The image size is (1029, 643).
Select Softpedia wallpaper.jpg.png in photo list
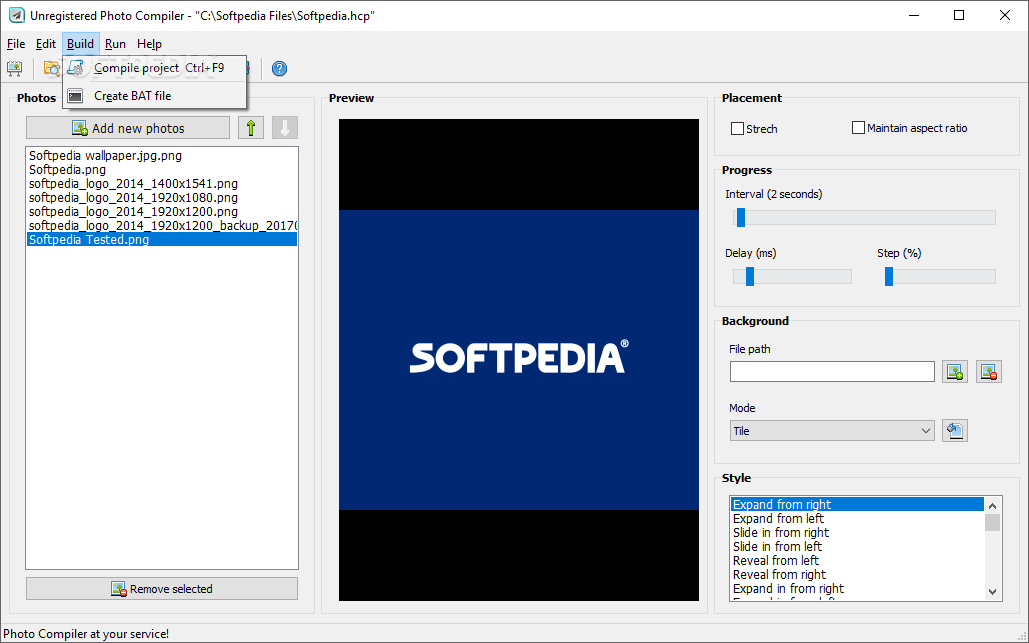(x=162, y=156)
